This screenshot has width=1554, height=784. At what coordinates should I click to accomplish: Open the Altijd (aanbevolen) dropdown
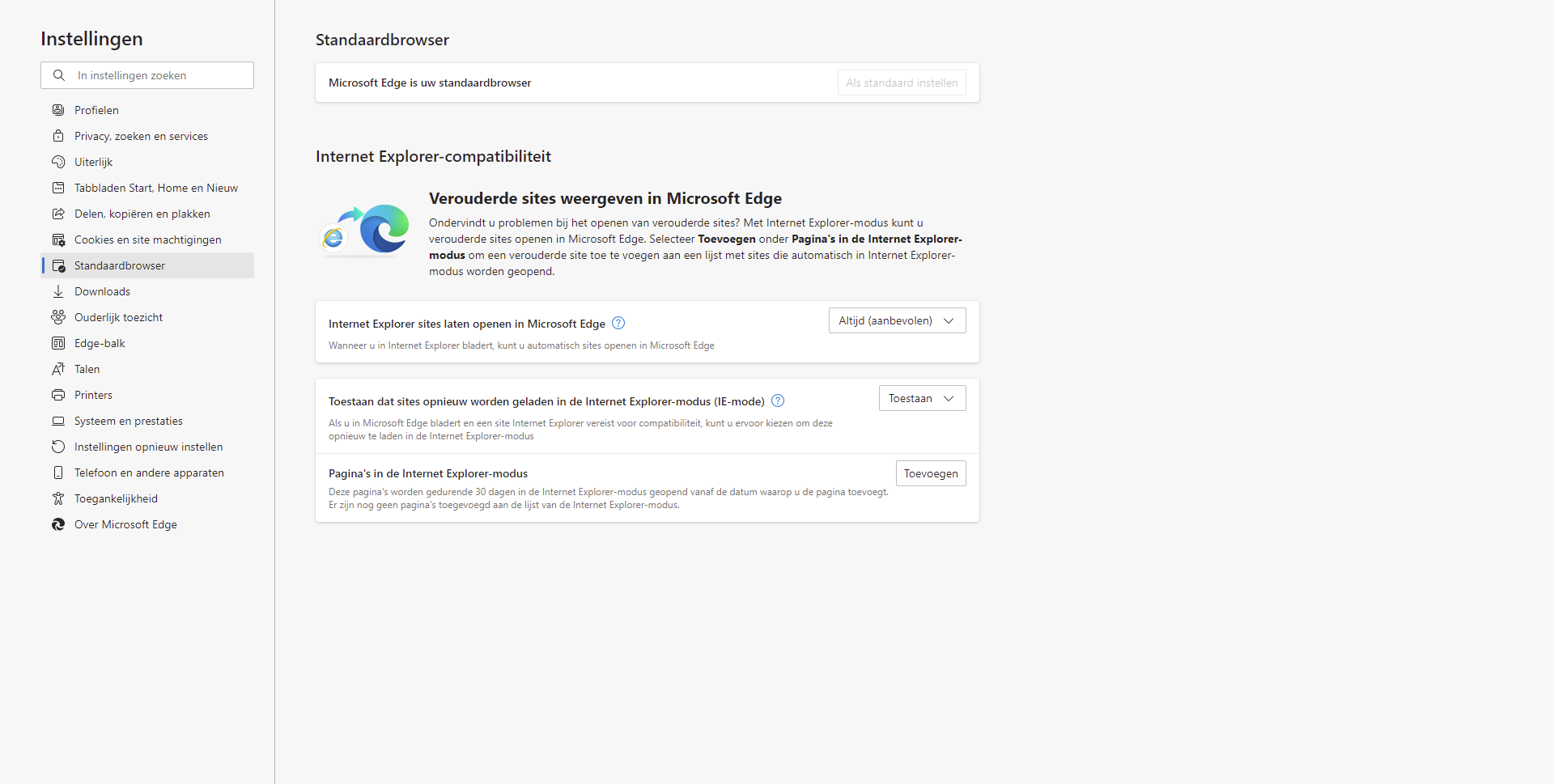(x=898, y=320)
